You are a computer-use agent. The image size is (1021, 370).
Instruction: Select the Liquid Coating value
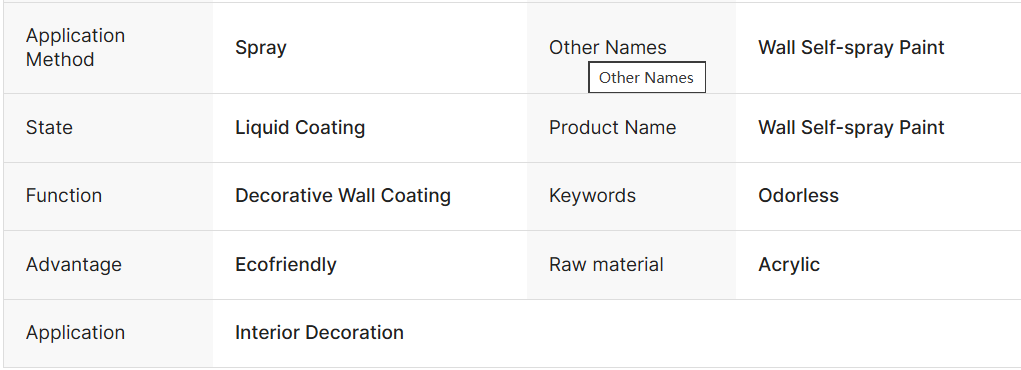pyautogui.click(x=300, y=128)
